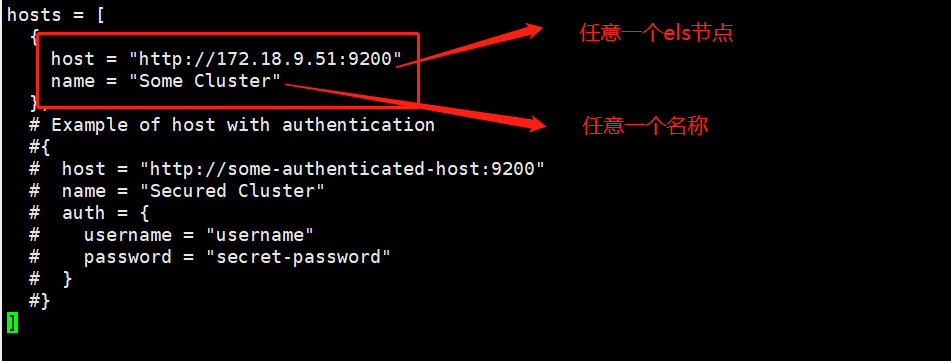
Task: Click the commented username value "username"
Action: [260, 235]
